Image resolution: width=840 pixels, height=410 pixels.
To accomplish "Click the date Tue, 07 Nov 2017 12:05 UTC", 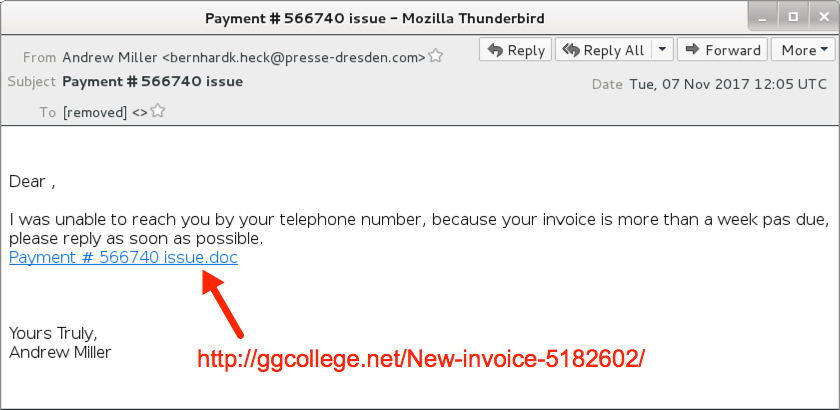I will pyautogui.click(x=728, y=84).
